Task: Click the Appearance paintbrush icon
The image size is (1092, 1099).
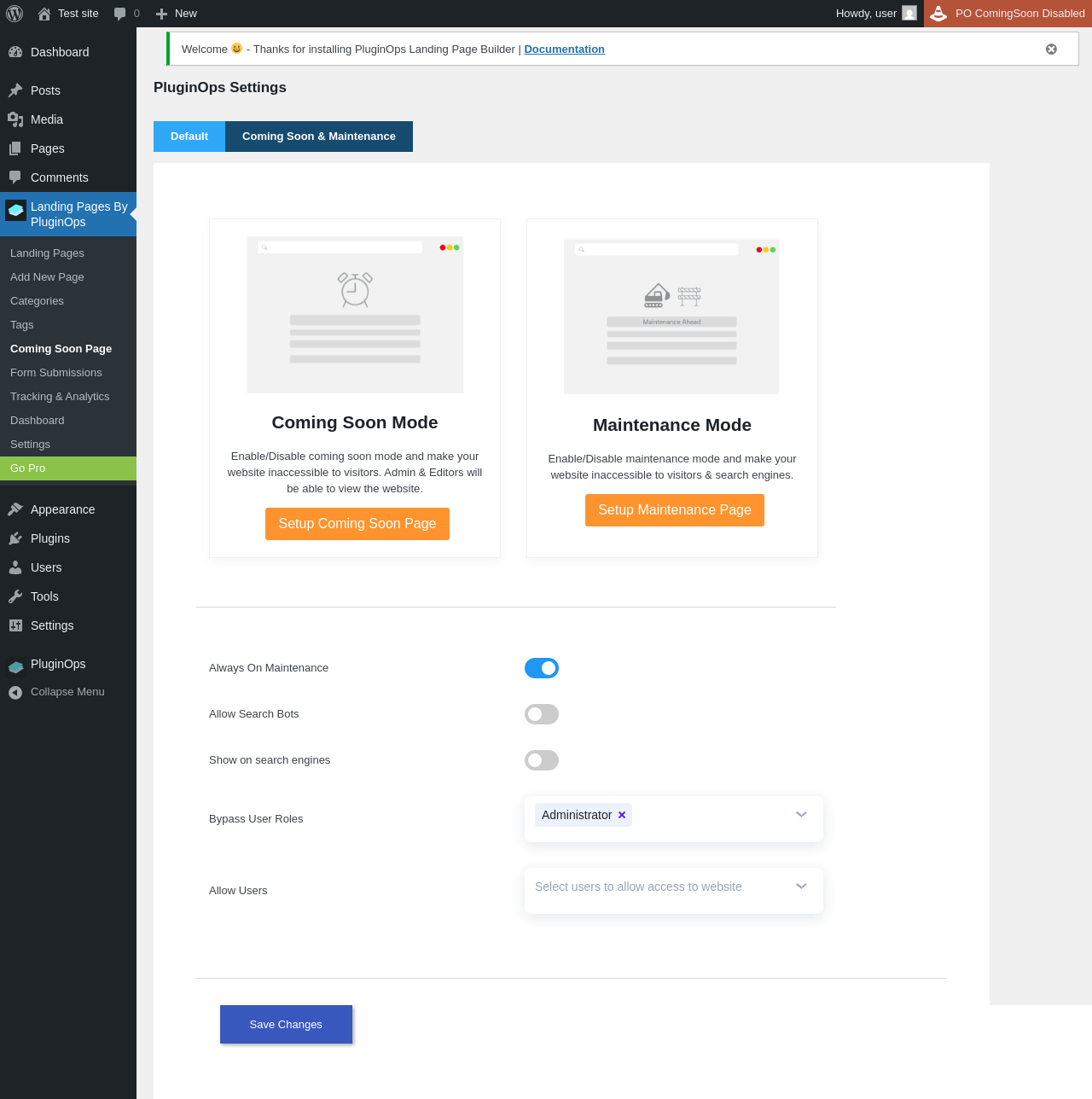Action: 15,509
